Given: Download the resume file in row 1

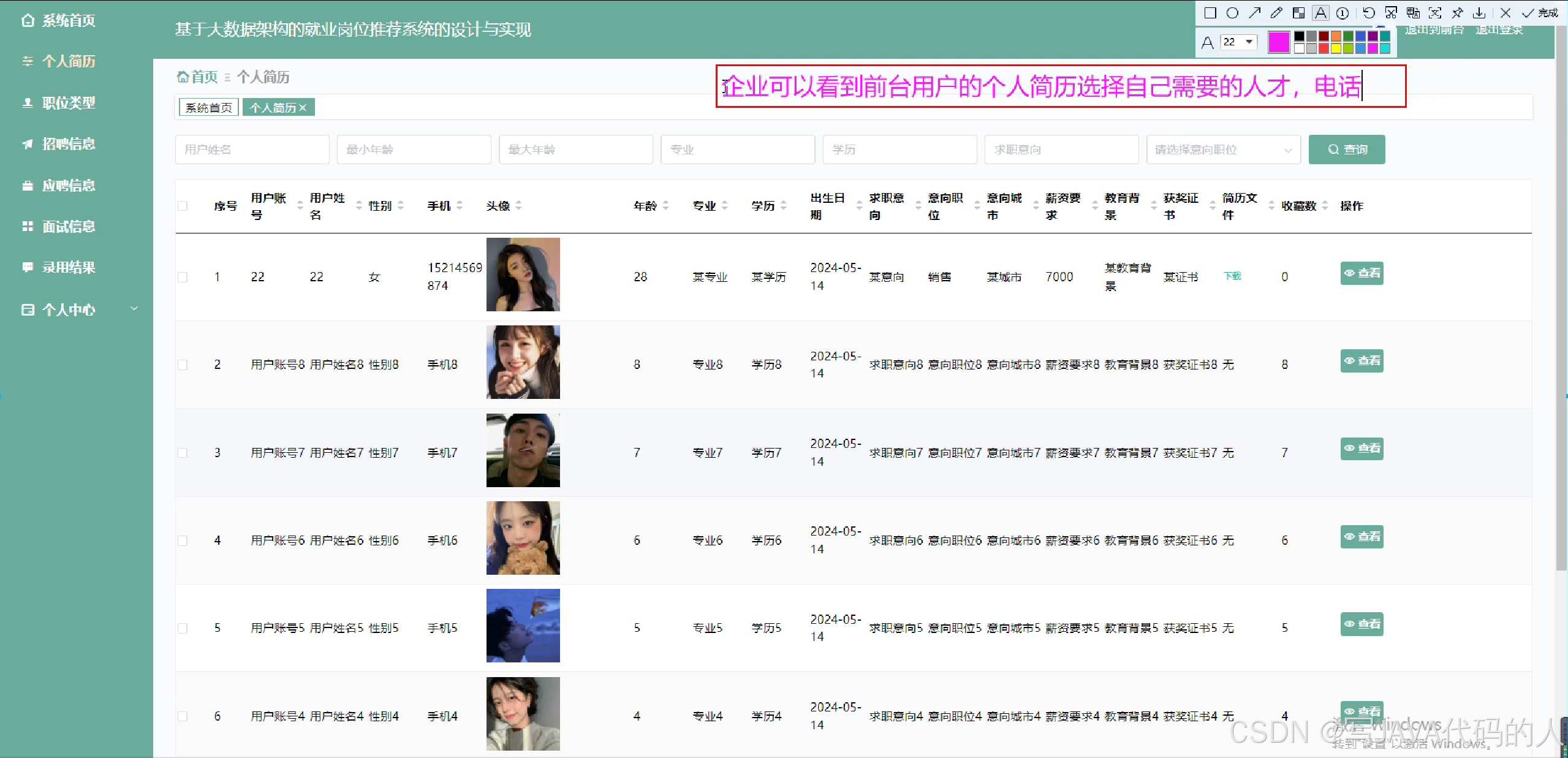Looking at the screenshot, I should [x=1232, y=276].
